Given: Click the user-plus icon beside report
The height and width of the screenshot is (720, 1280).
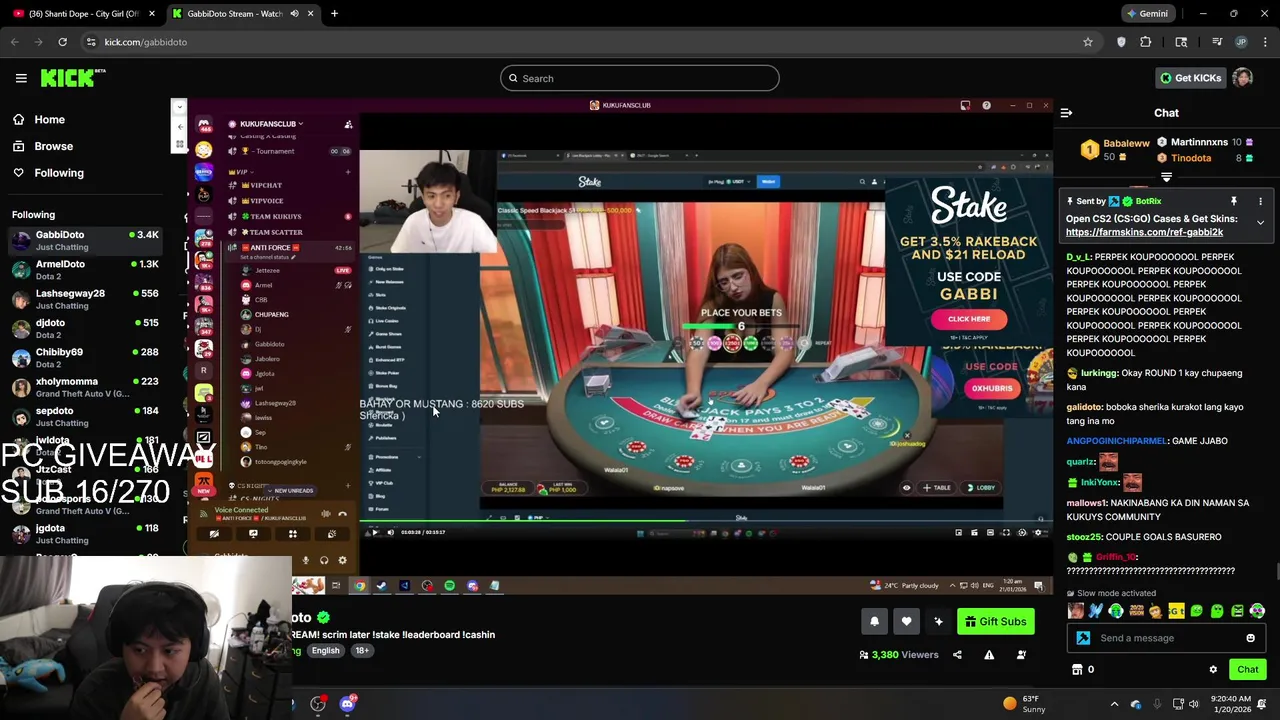Looking at the screenshot, I should pyautogui.click(x=1021, y=655).
